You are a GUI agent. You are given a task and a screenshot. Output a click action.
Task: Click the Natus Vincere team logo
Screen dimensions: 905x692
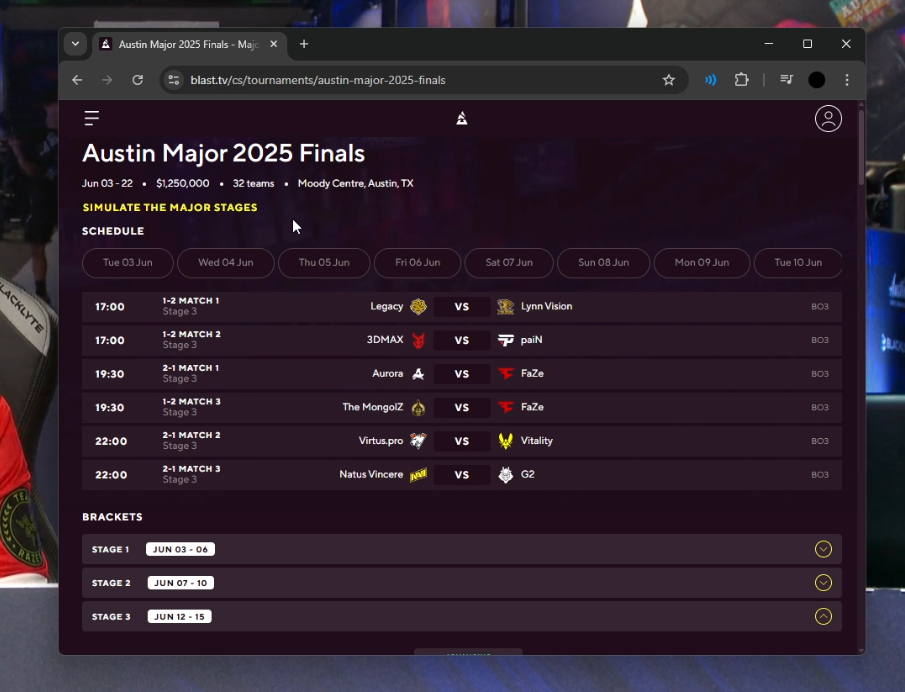[418, 474]
